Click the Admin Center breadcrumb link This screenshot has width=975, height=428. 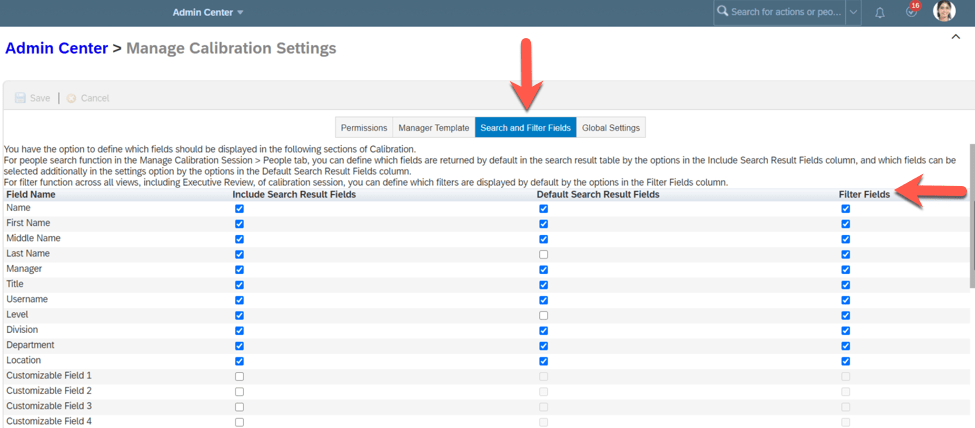(x=56, y=48)
